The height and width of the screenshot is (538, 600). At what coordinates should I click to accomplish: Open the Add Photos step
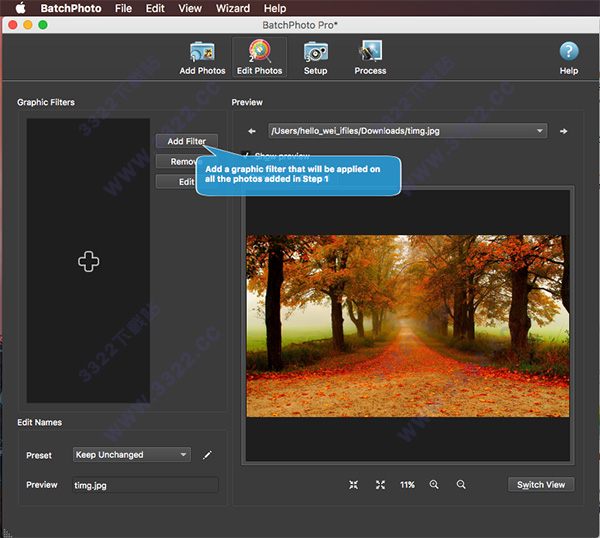pos(202,58)
